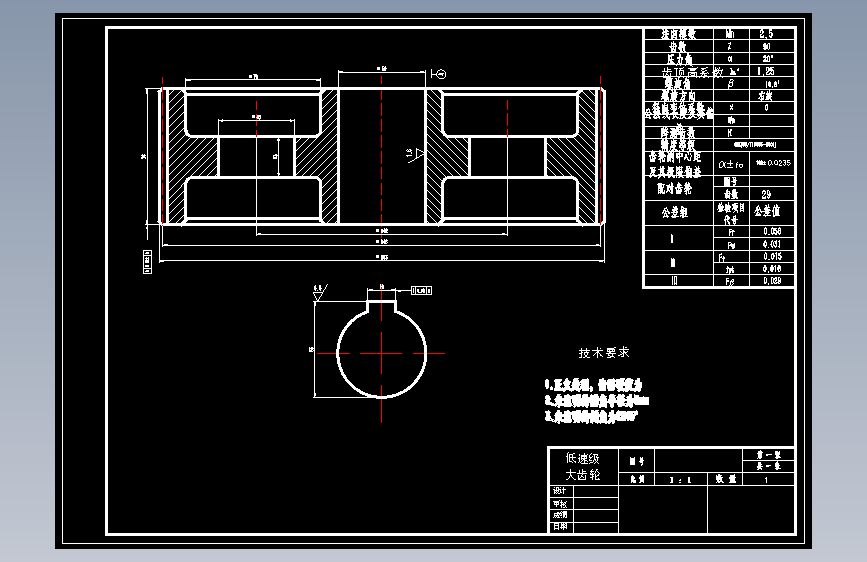Click the '公差值' column header
Viewport: 867px width, 562px height.
(x=767, y=211)
